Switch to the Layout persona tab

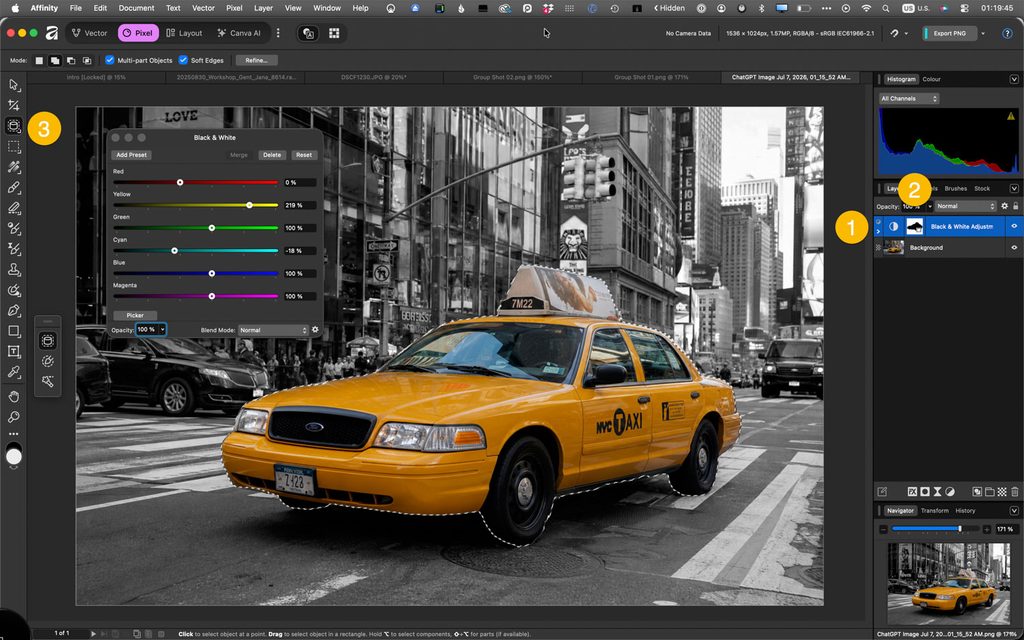click(184, 33)
